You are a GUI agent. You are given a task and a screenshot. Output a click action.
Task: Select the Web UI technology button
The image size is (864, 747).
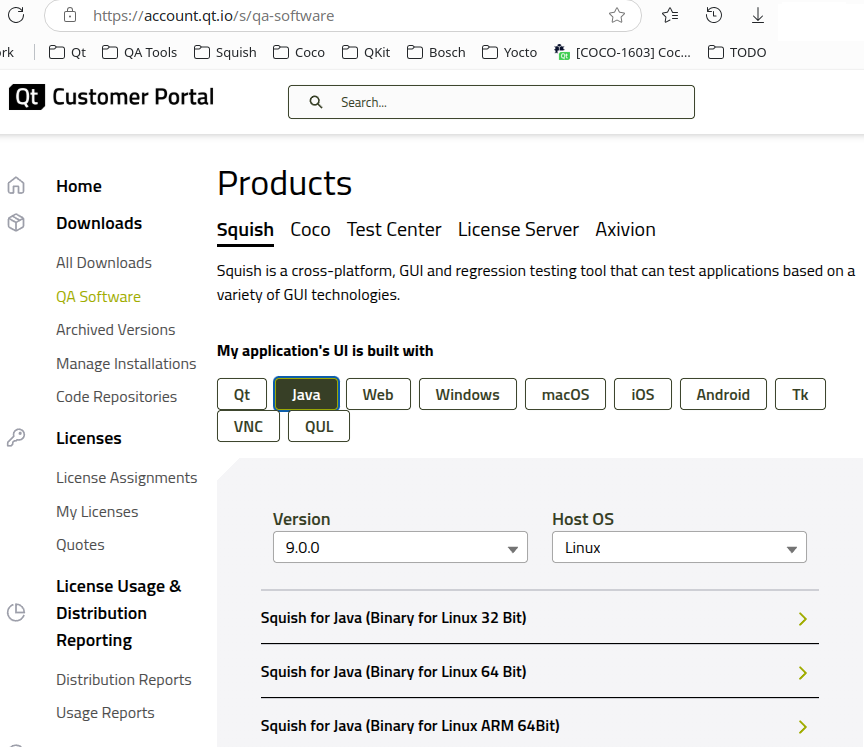378,394
